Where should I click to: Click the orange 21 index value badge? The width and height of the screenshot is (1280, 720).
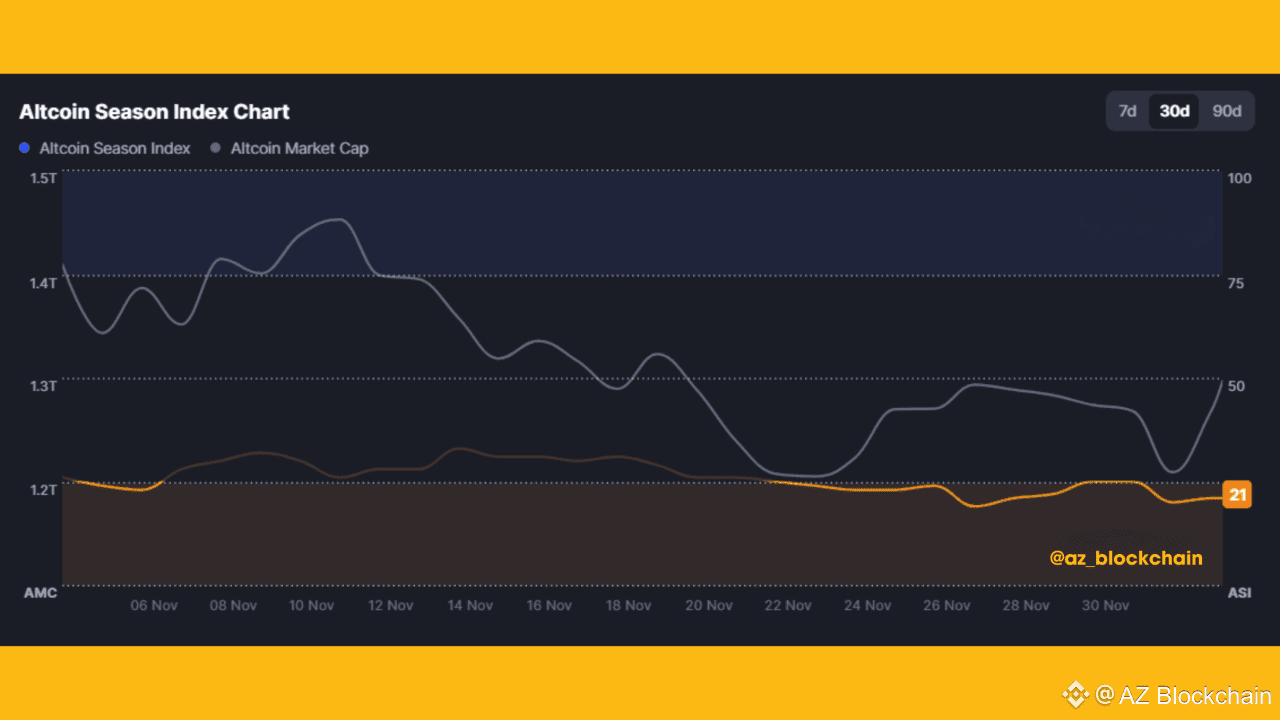pos(1238,495)
